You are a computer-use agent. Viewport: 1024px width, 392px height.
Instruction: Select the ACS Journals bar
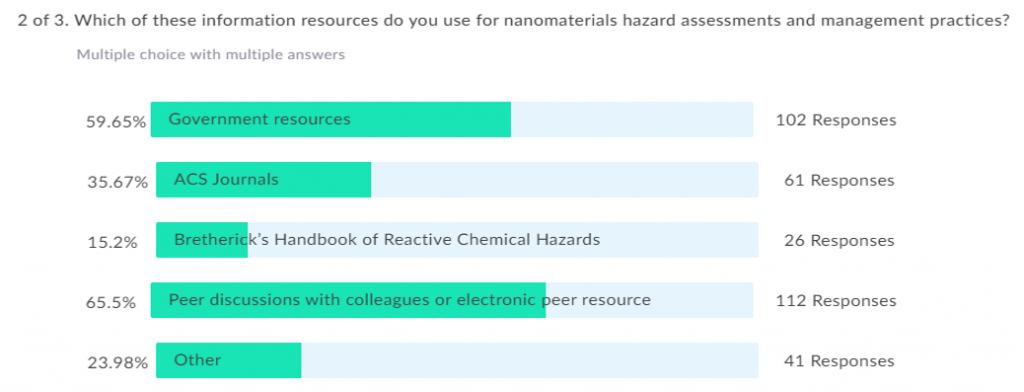457,180
